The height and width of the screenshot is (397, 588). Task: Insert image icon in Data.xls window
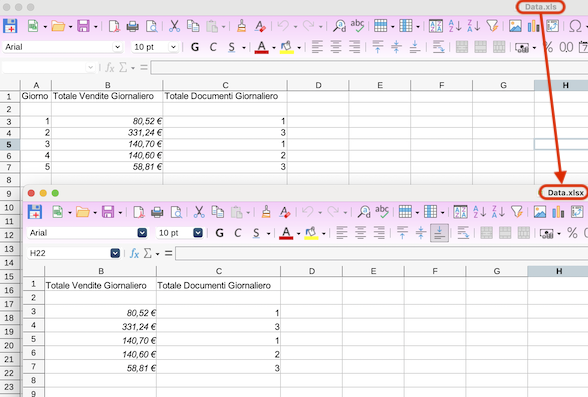(x=515, y=26)
